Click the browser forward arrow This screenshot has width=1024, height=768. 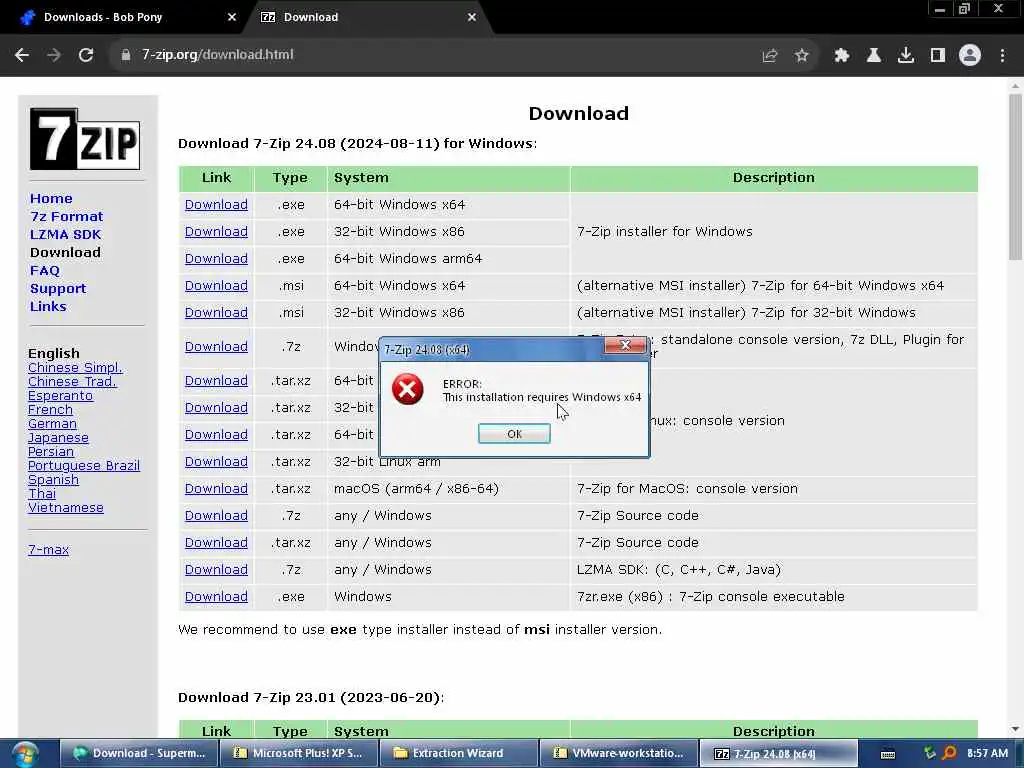pyautogui.click(x=54, y=55)
